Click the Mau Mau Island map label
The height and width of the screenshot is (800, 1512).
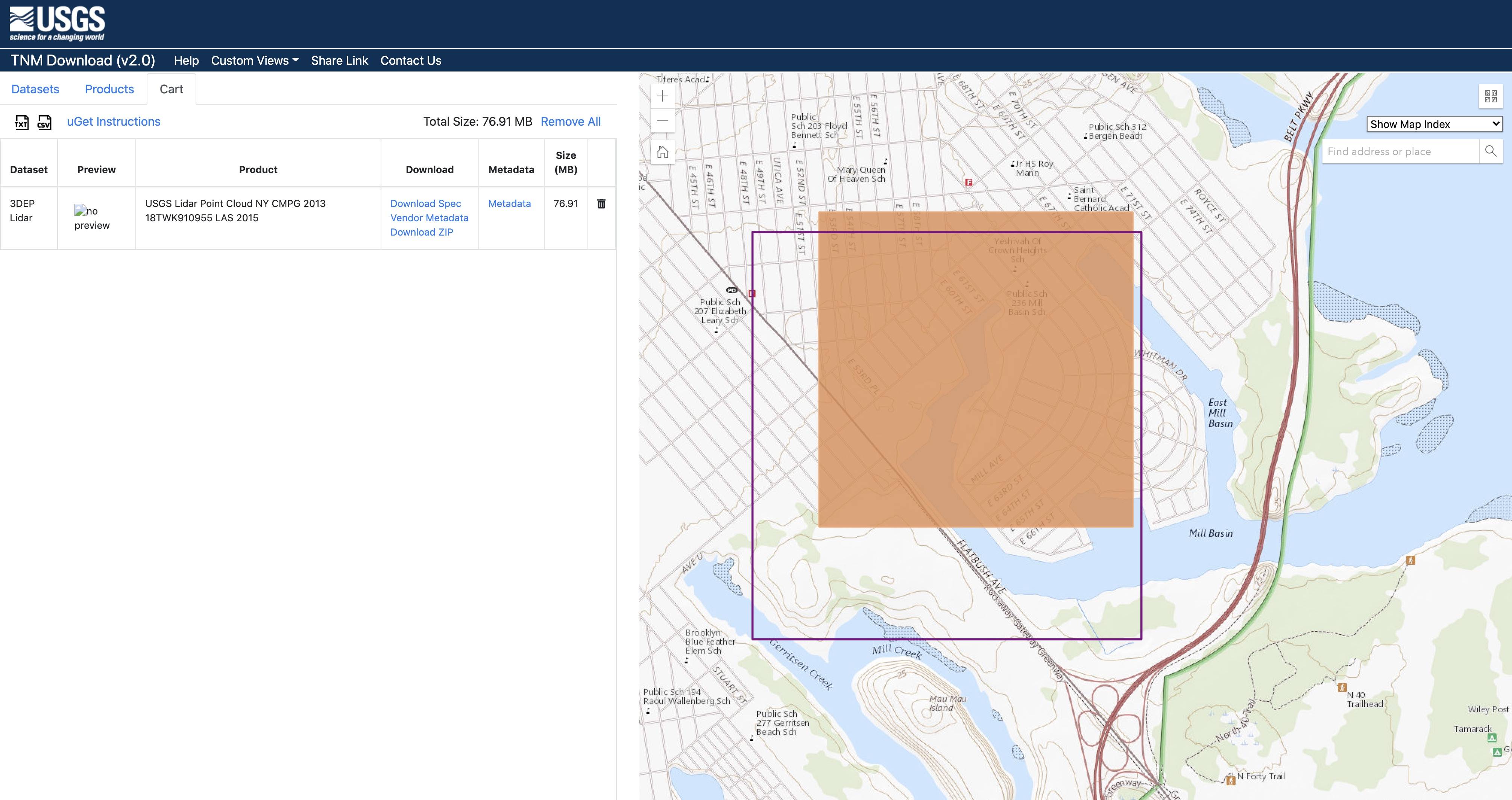pos(947,703)
